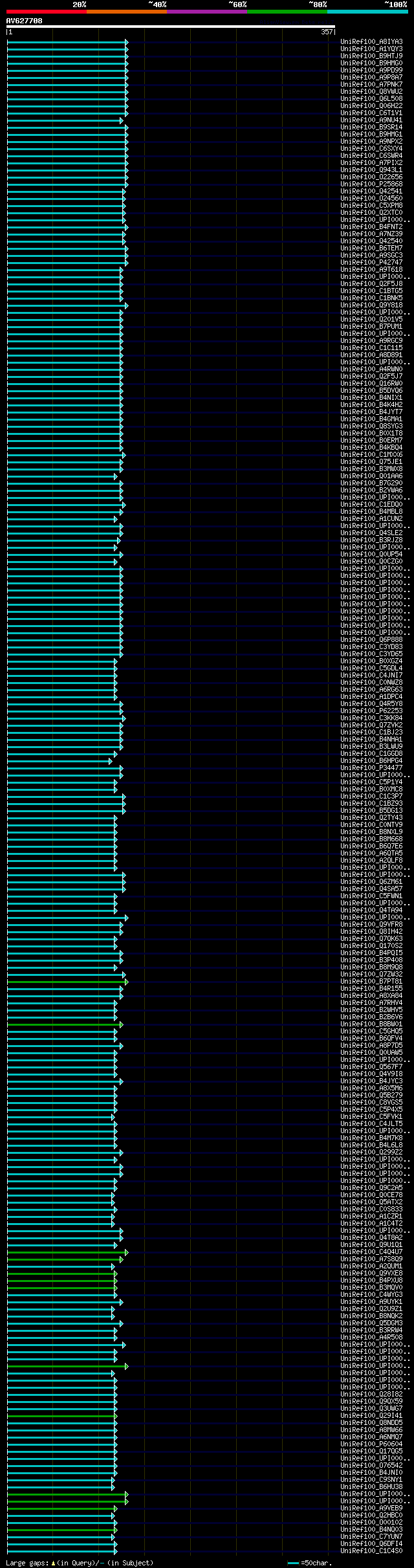414x1568 pixels.
Task: Select the label UniRef100_O00102
Action: pyautogui.click(x=371, y=1523)
